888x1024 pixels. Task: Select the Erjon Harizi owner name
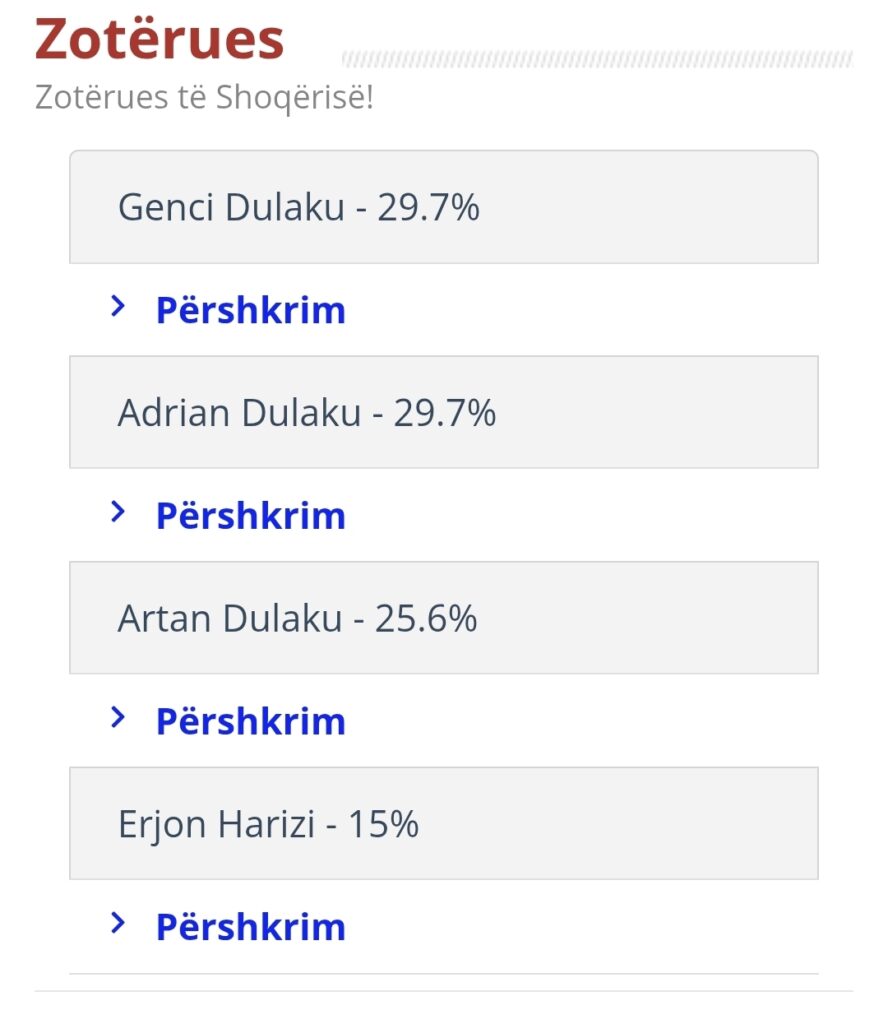pyautogui.click(x=216, y=824)
